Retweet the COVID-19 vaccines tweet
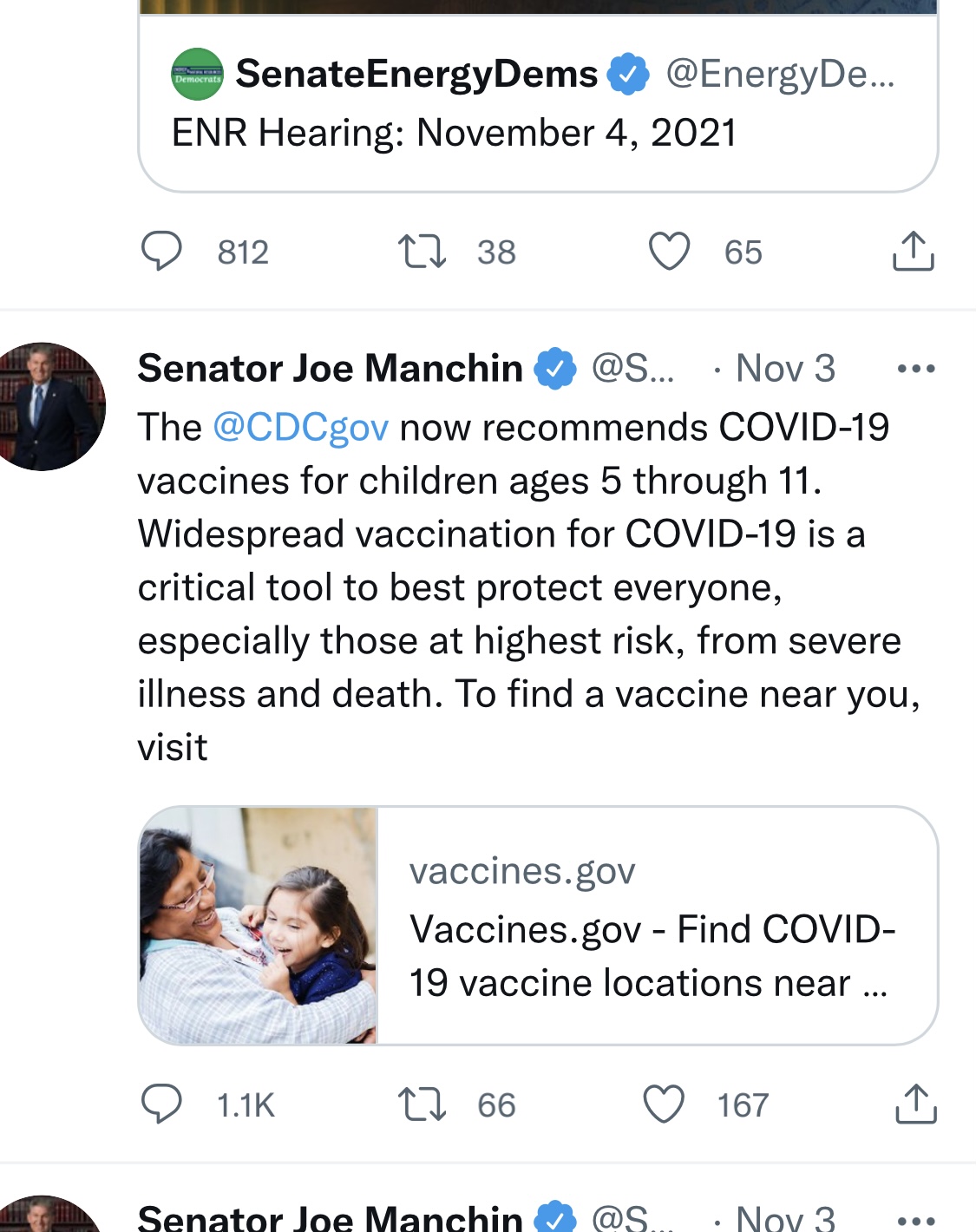Image resolution: width=976 pixels, height=1232 pixels. click(x=422, y=1104)
